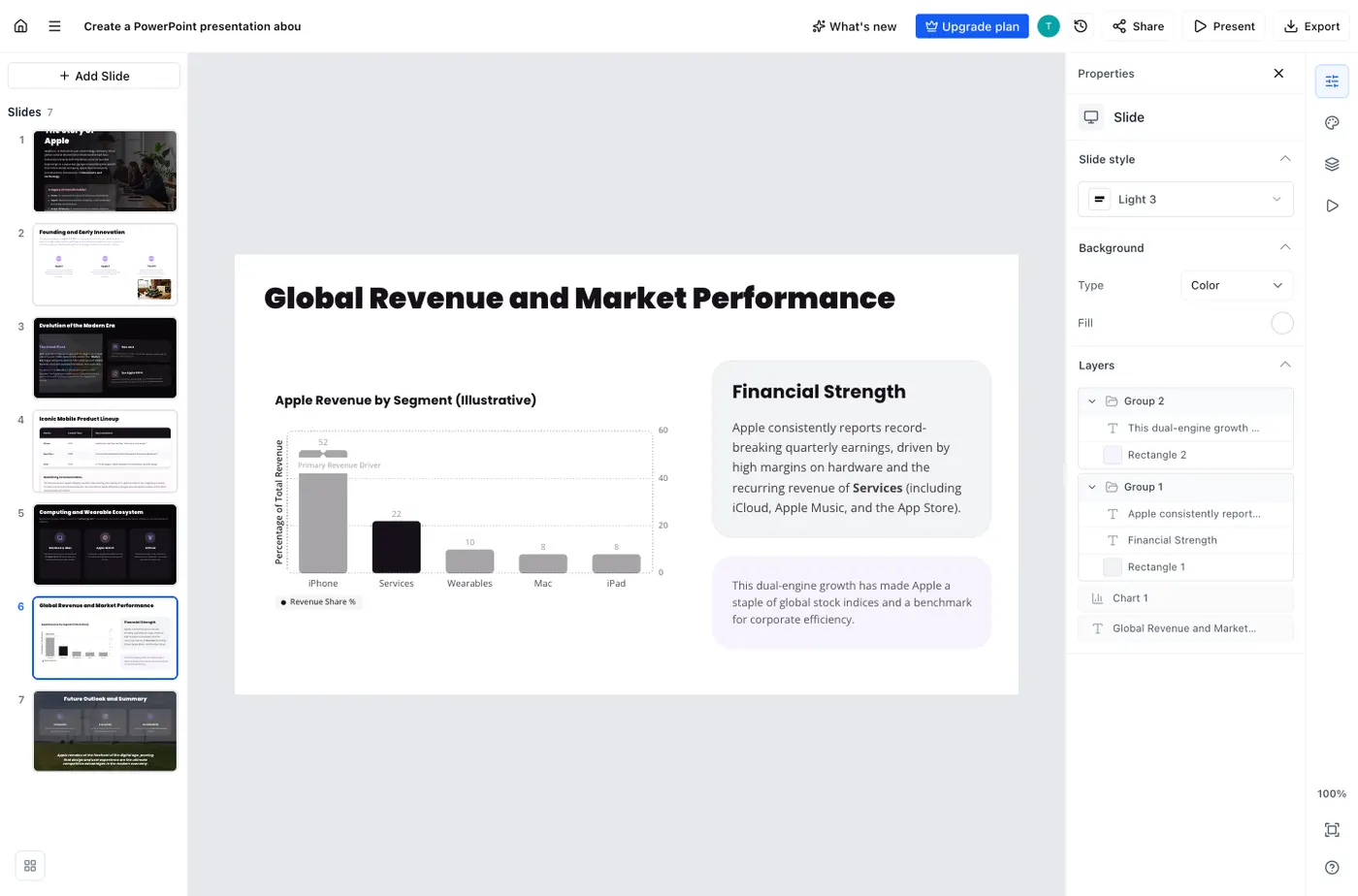Select slide 5 Computing and Wearable Ecosystem
This screenshot has height=896, width=1358.
pos(105,544)
